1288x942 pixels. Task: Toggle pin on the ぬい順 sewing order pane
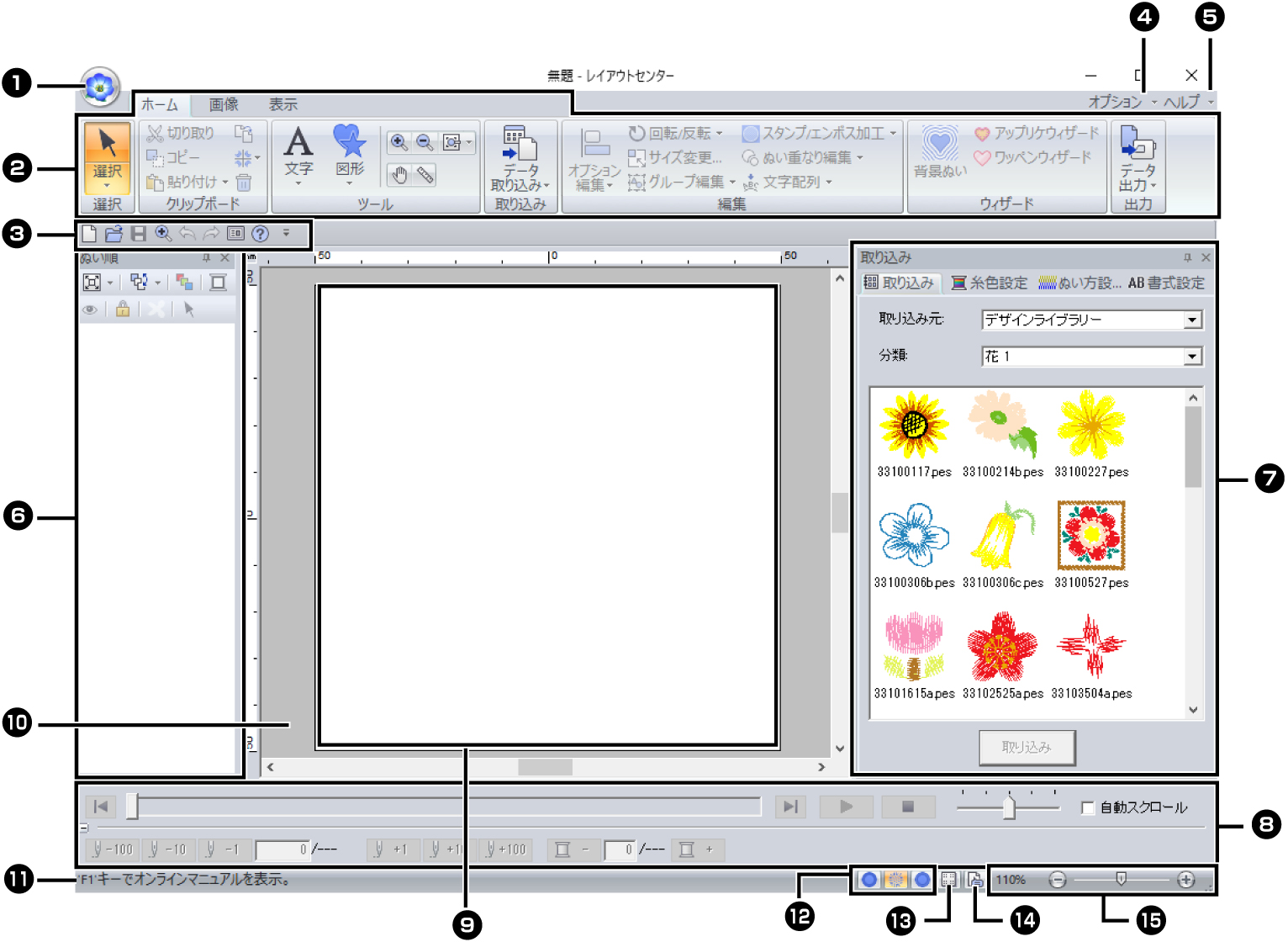[x=207, y=257]
